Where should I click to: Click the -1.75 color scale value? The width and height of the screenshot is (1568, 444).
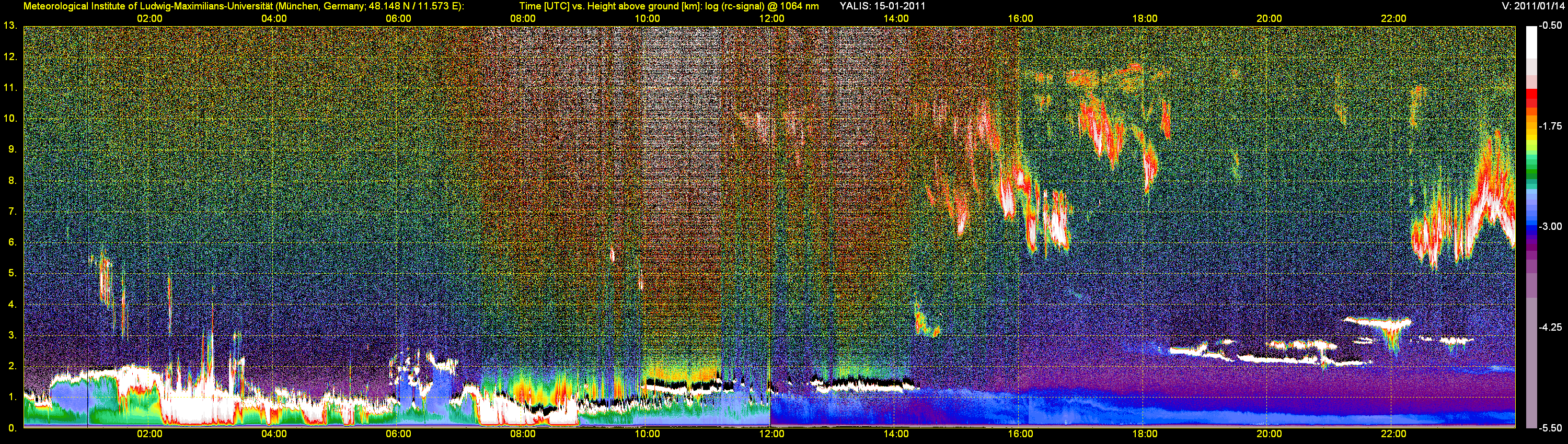[x=1550, y=126]
